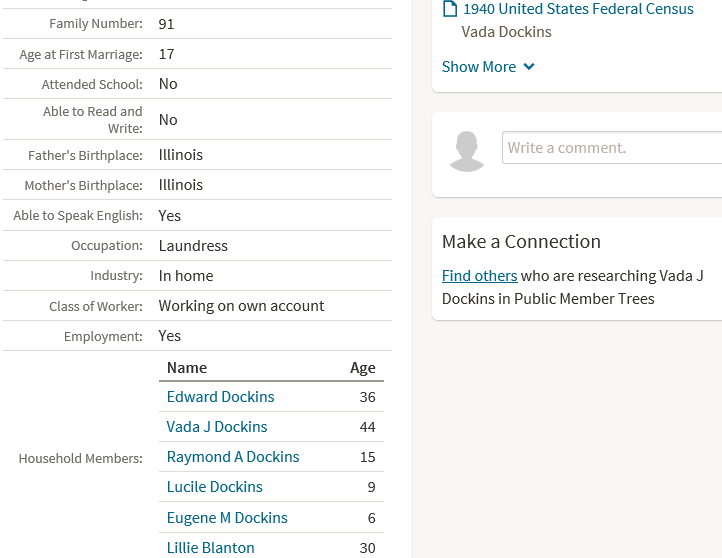Click the user avatar silhouette icon
Image resolution: width=722 pixels, height=558 pixels.
click(x=467, y=151)
